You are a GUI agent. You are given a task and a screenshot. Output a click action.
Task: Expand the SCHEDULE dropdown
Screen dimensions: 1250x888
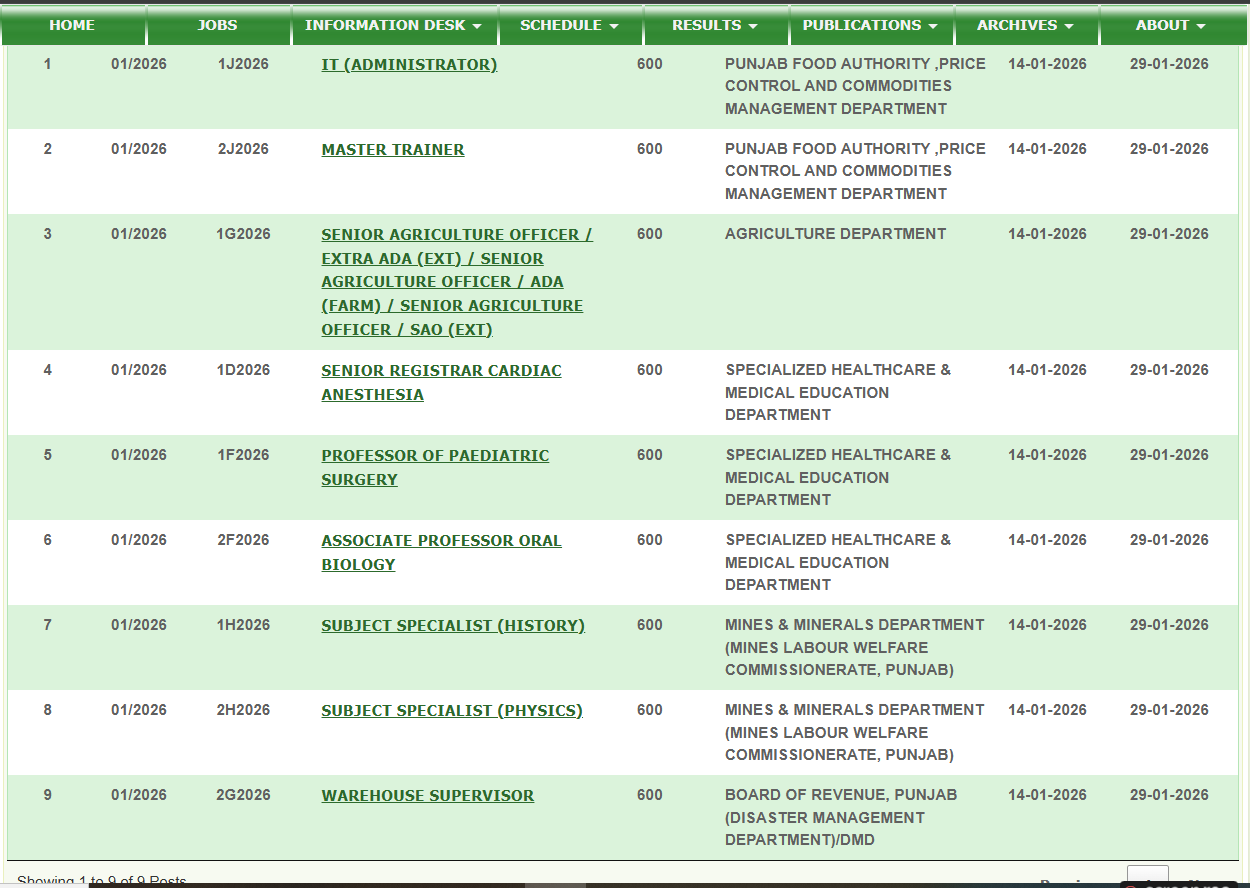570,24
